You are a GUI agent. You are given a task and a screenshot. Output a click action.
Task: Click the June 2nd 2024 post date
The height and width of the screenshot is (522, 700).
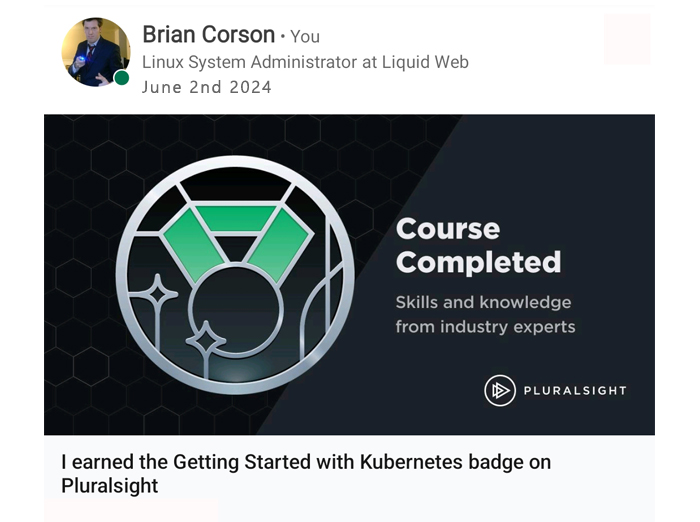coord(206,87)
